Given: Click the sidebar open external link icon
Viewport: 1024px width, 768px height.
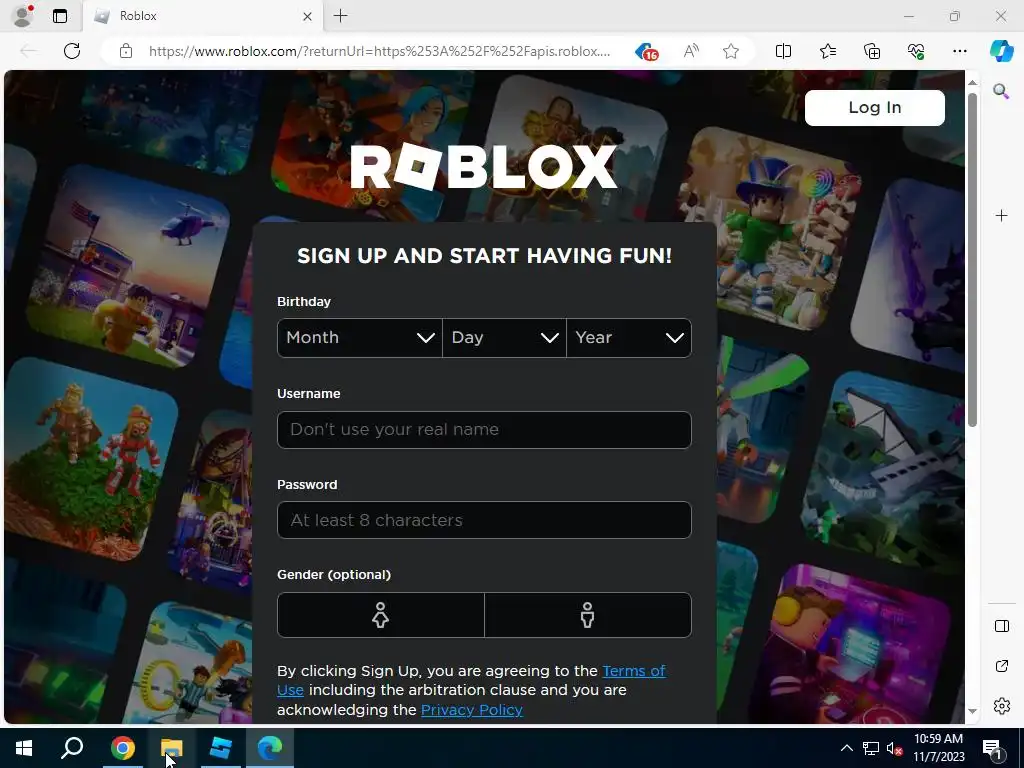Looking at the screenshot, I should [x=1001, y=666].
